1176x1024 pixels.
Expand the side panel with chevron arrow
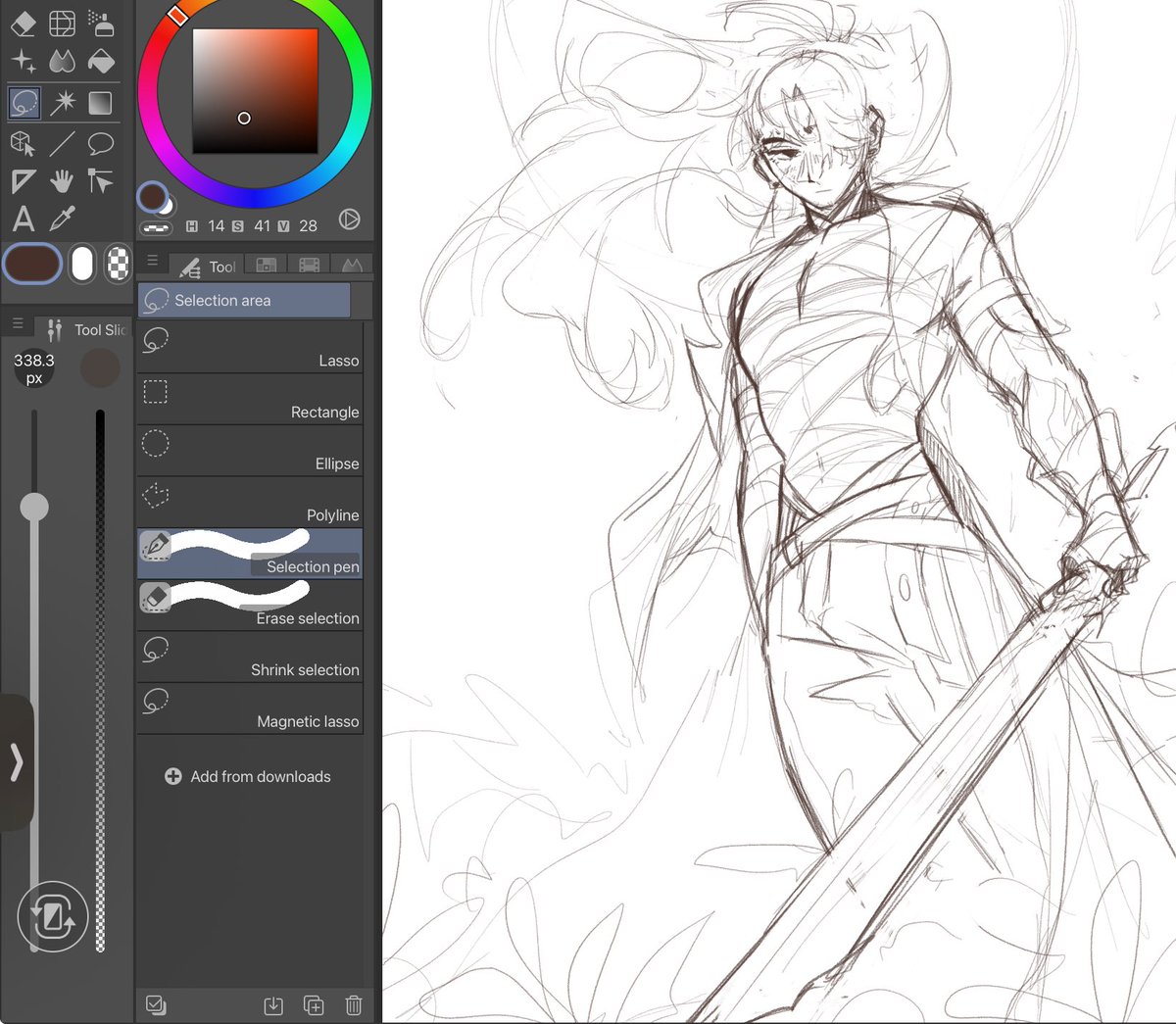click(16, 761)
